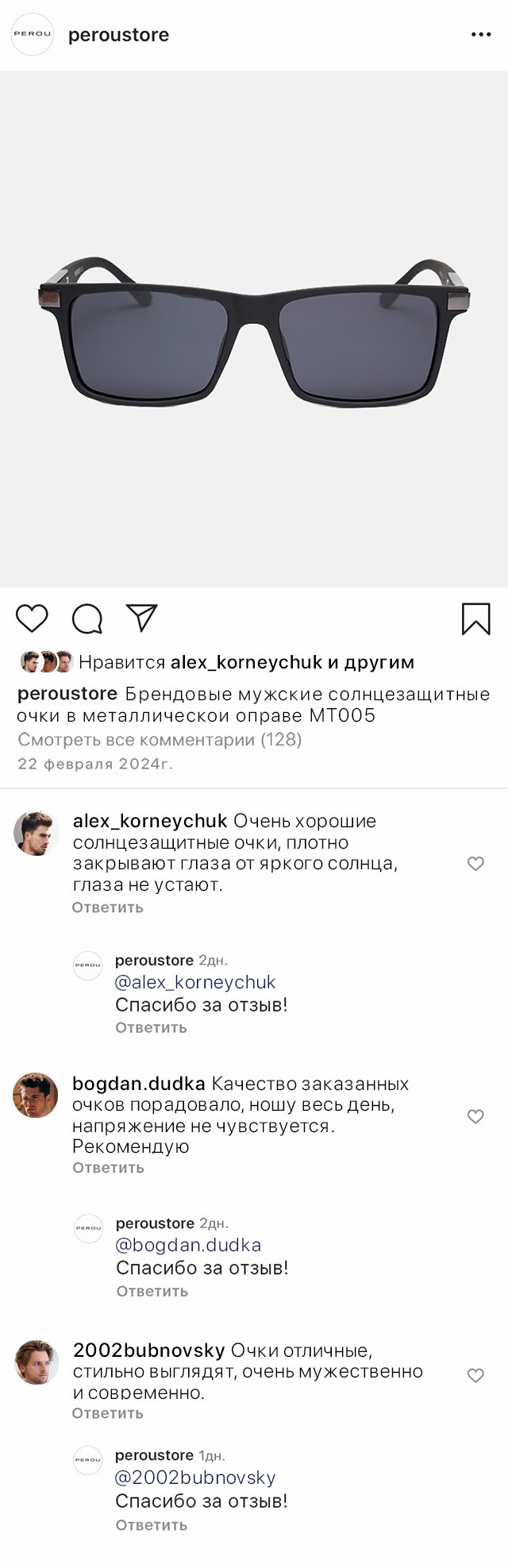Like 2002bubnovsky's comment

475,1376
